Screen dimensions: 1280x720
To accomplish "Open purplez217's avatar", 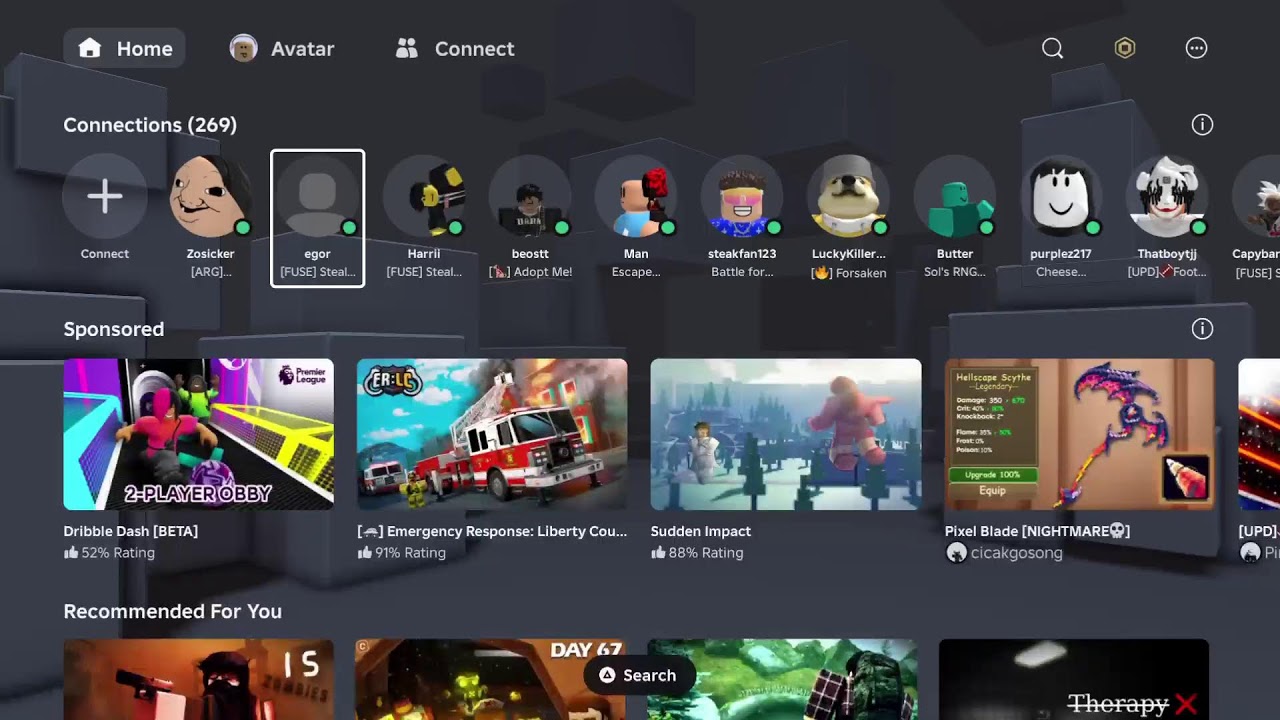I will [x=1061, y=196].
